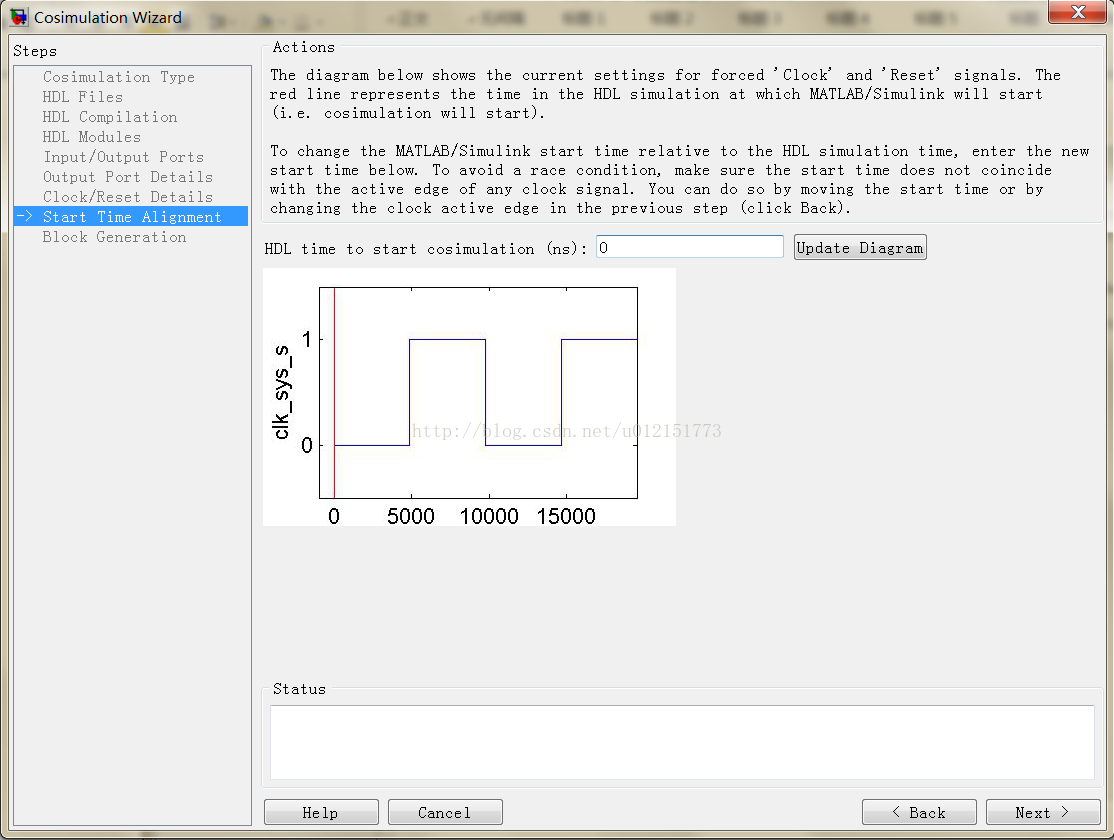The width and height of the screenshot is (1114, 840).
Task: Click the red start-time line in diagram
Action: [334, 393]
